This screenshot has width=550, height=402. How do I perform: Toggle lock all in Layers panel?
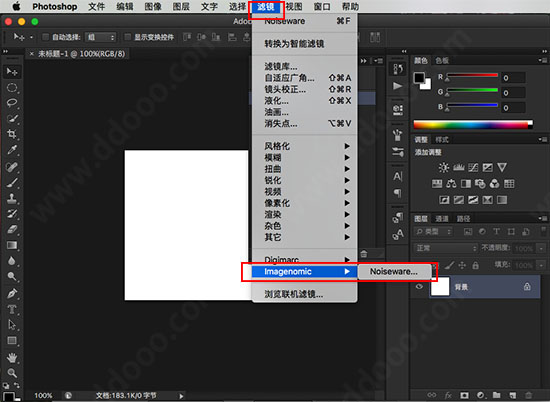pyautogui.click(x=475, y=265)
